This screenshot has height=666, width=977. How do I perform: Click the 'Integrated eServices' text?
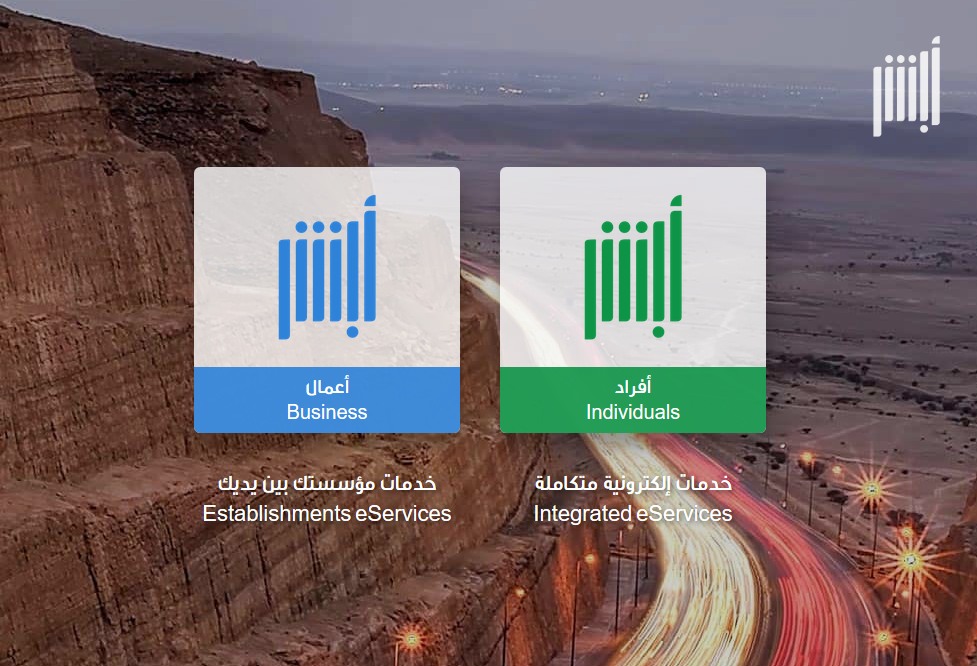click(x=633, y=513)
